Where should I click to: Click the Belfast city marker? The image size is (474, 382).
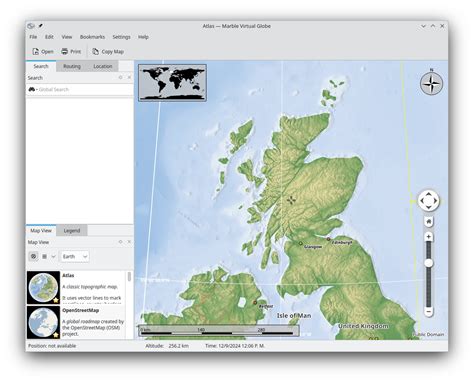click(x=255, y=303)
